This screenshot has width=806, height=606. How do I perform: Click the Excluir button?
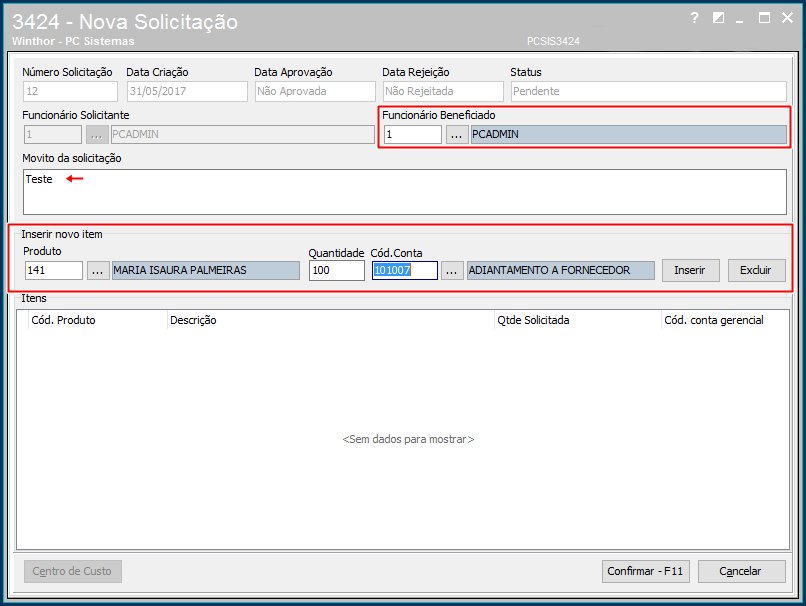click(x=756, y=270)
